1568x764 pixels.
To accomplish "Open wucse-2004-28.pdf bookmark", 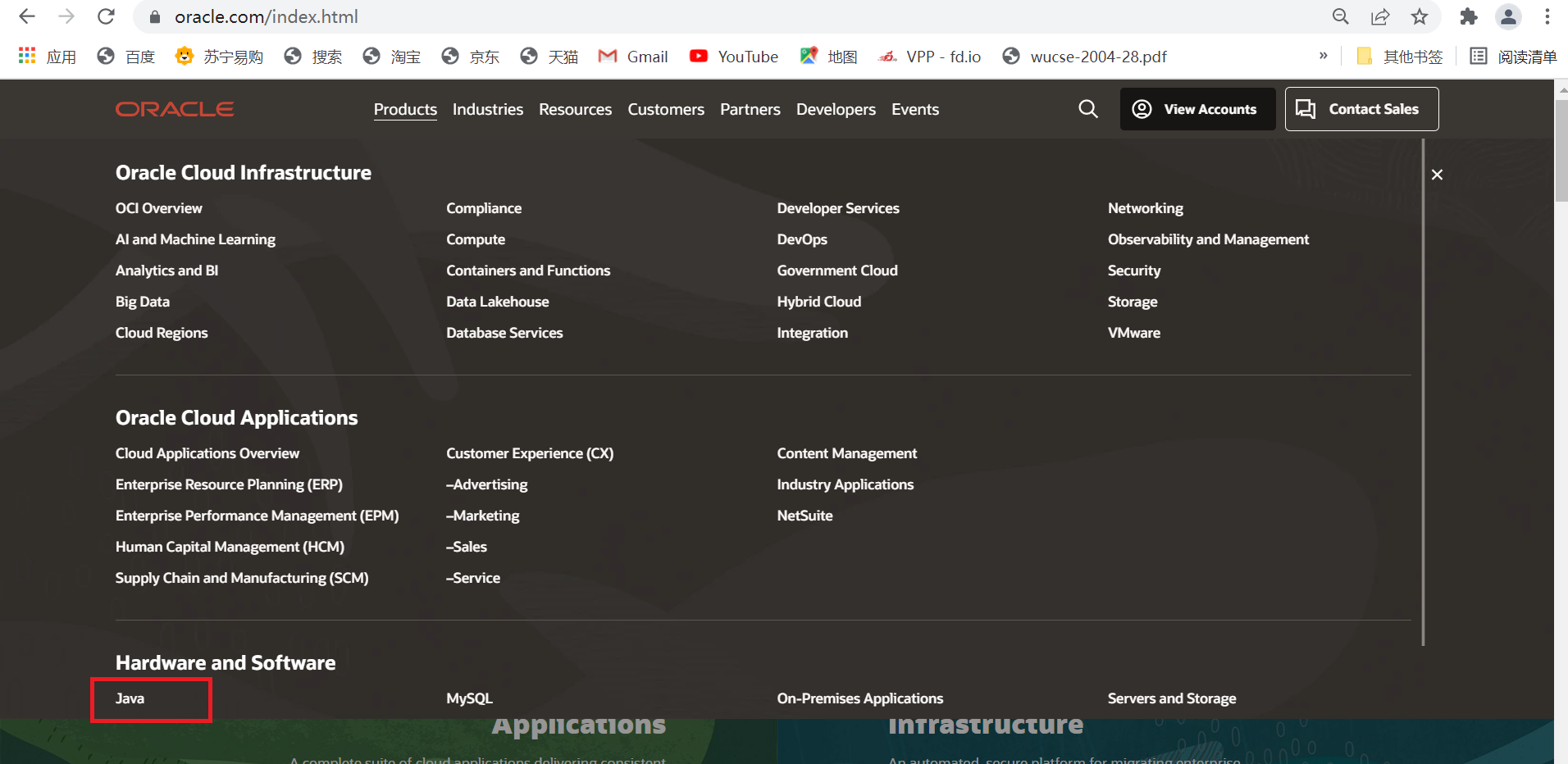I will [1084, 57].
